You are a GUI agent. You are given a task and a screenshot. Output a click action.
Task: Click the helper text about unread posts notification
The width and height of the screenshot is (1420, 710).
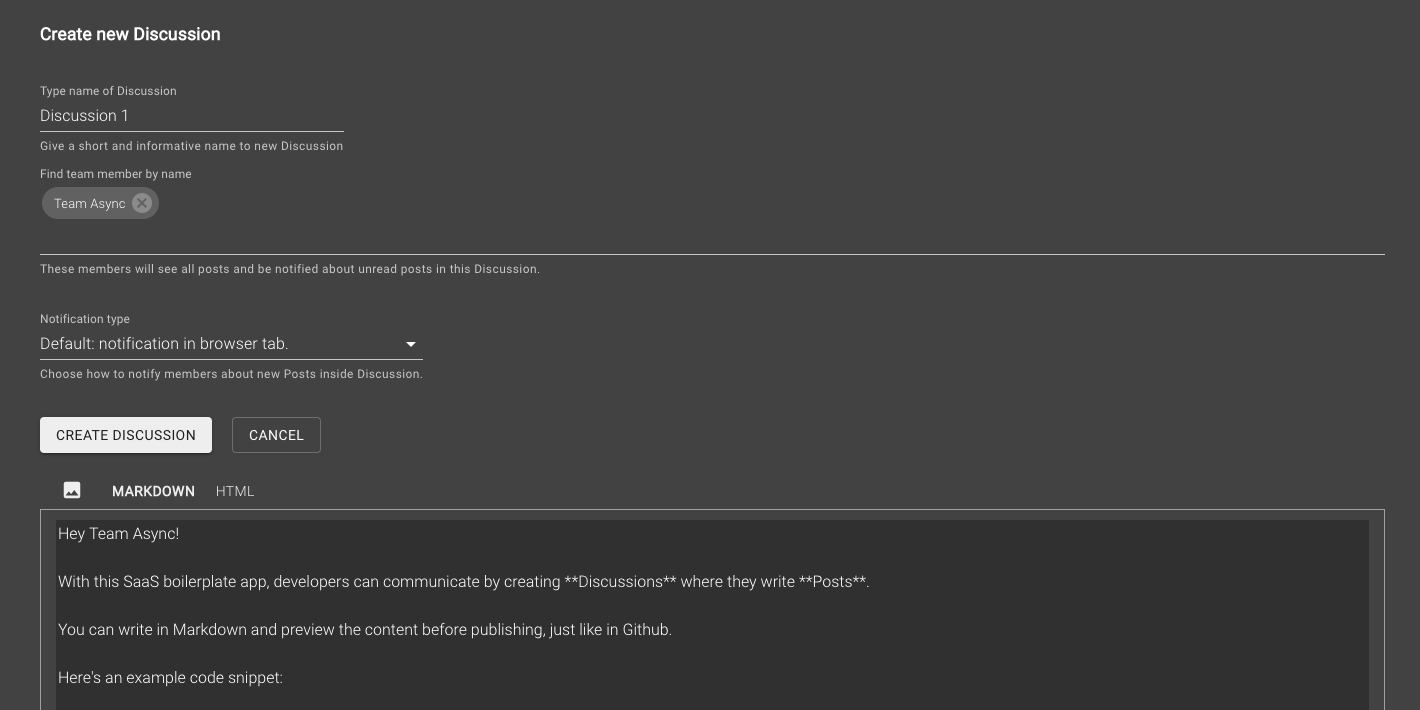290,269
